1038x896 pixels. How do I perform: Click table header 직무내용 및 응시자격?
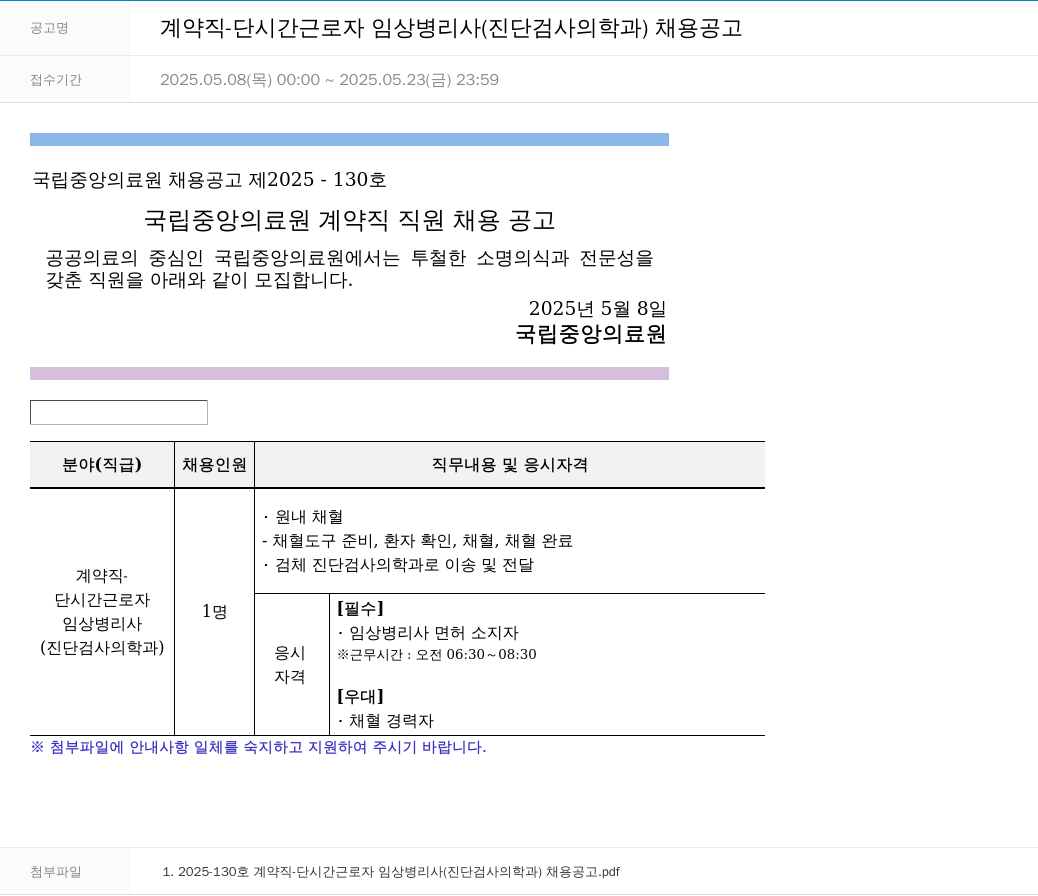[510, 465]
